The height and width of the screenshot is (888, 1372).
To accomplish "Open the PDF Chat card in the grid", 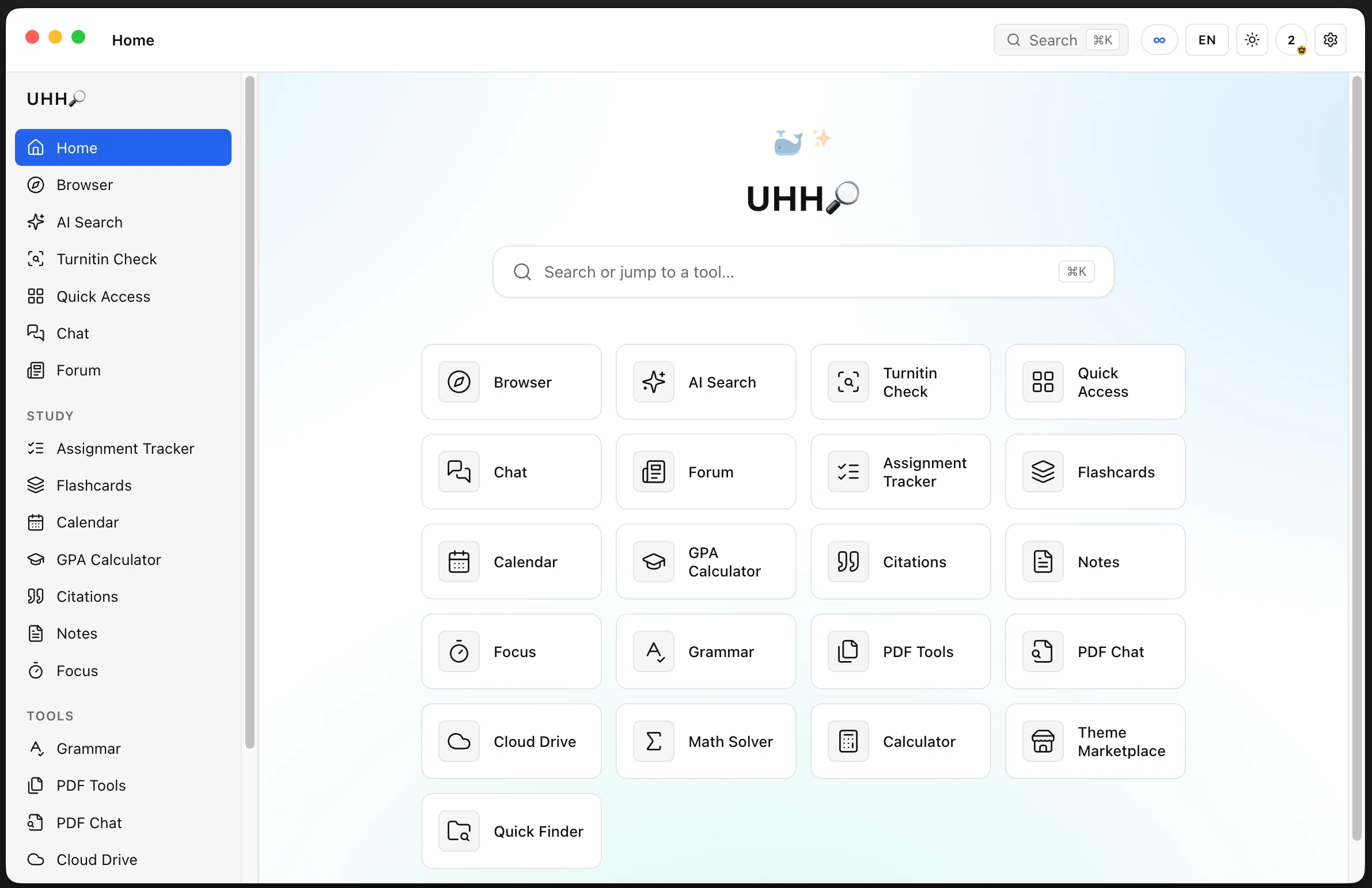I will pyautogui.click(x=1095, y=652).
